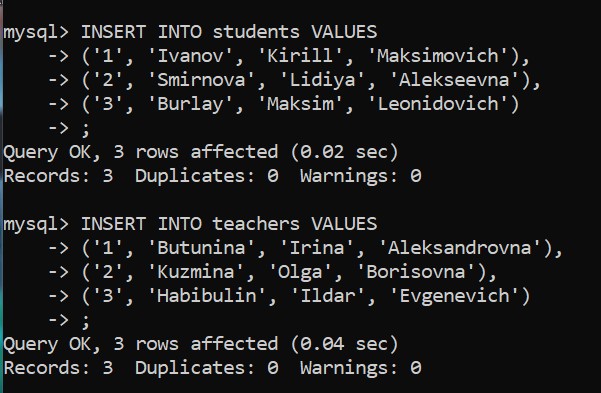The height and width of the screenshot is (393, 601).
Task: Click the 'Evgenevich' value
Action: [x=454, y=296]
